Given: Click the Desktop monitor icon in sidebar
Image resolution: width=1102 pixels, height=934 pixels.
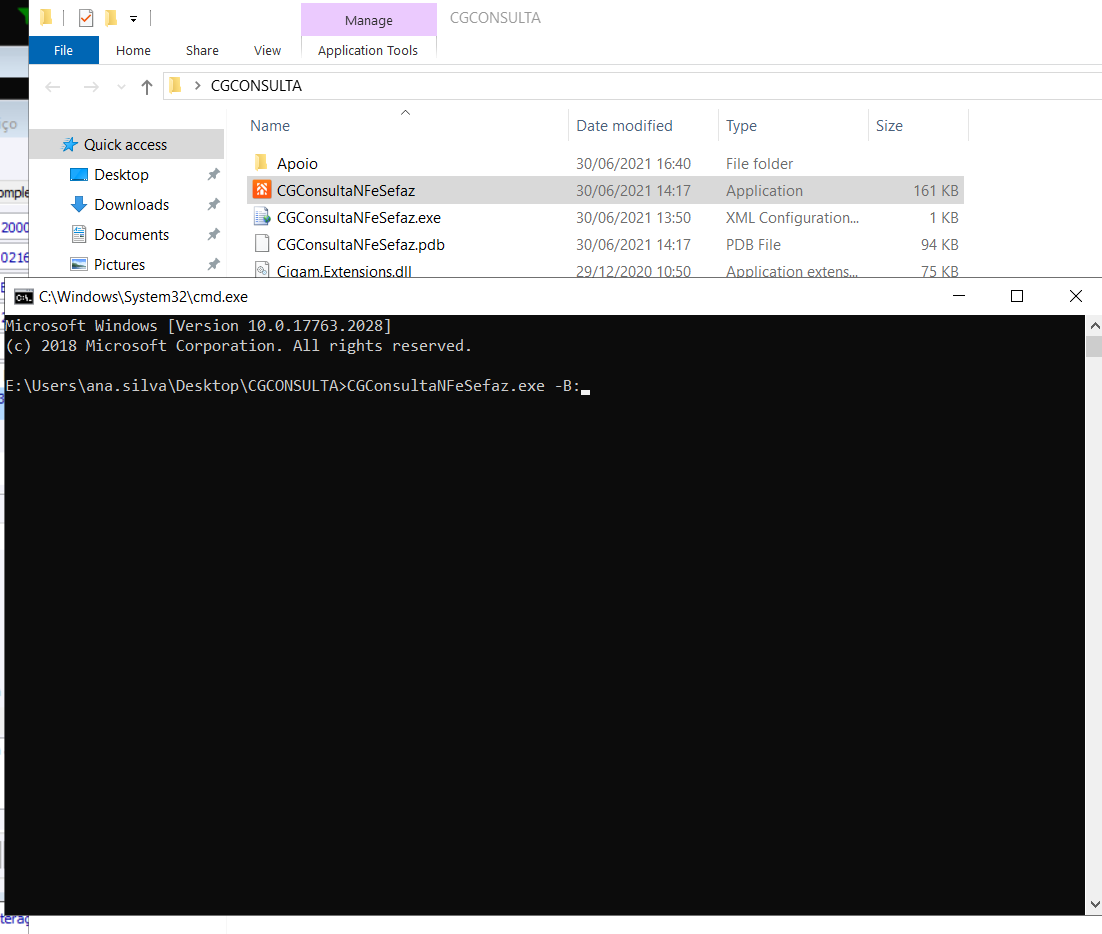Looking at the screenshot, I should click(79, 175).
